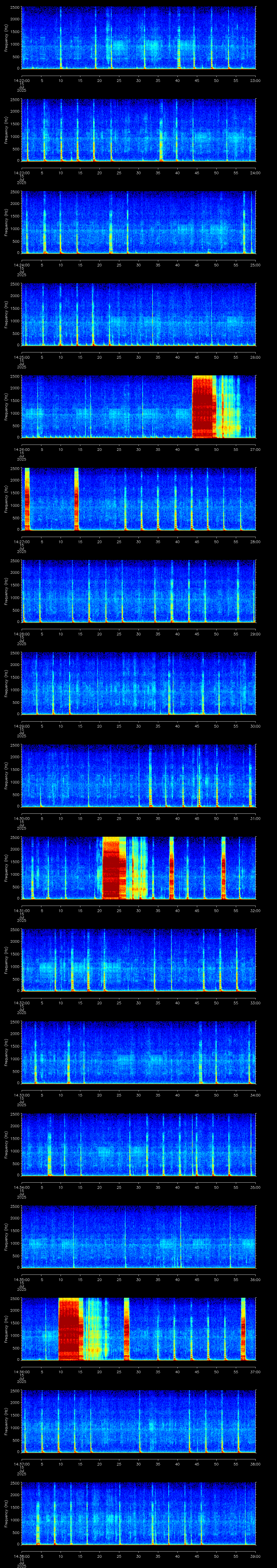Click the 55 second tick under the 14:37:00 spectrogram
Screen dimensions: 277x1568
click(236, 1463)
